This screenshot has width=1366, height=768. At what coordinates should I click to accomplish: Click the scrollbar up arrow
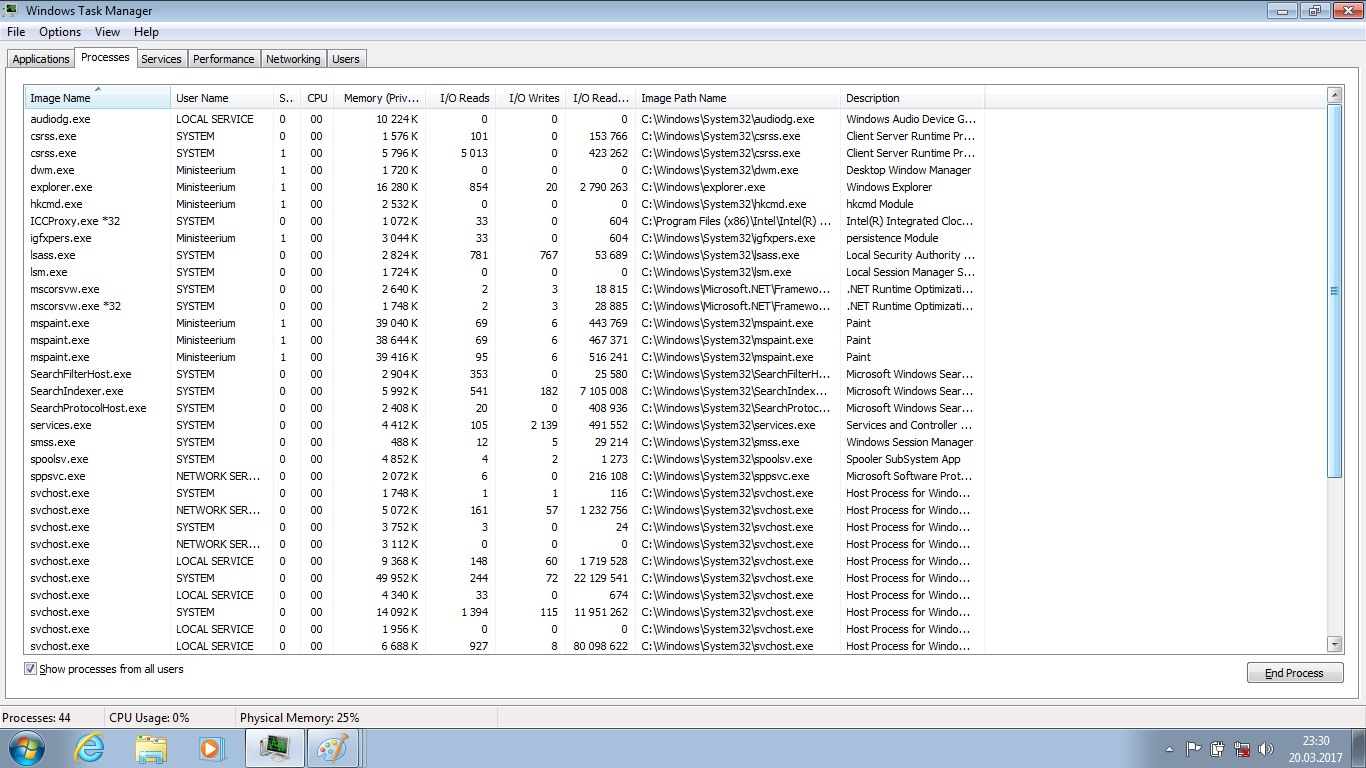(1334, 95)
